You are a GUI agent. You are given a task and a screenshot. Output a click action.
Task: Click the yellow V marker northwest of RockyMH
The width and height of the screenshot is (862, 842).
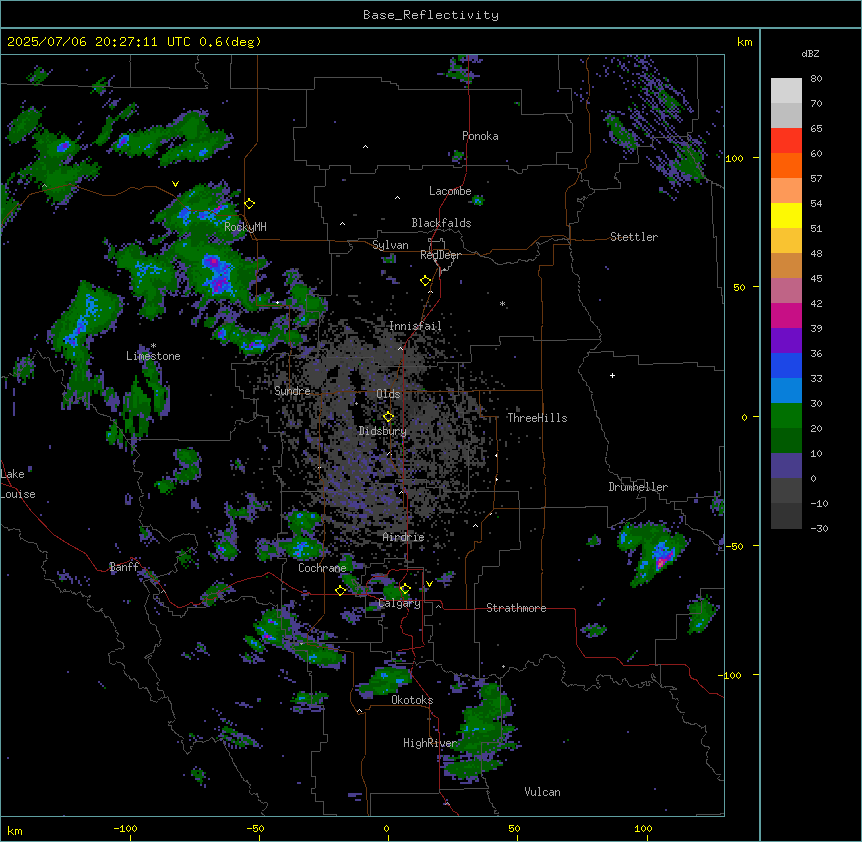(175, 184)
